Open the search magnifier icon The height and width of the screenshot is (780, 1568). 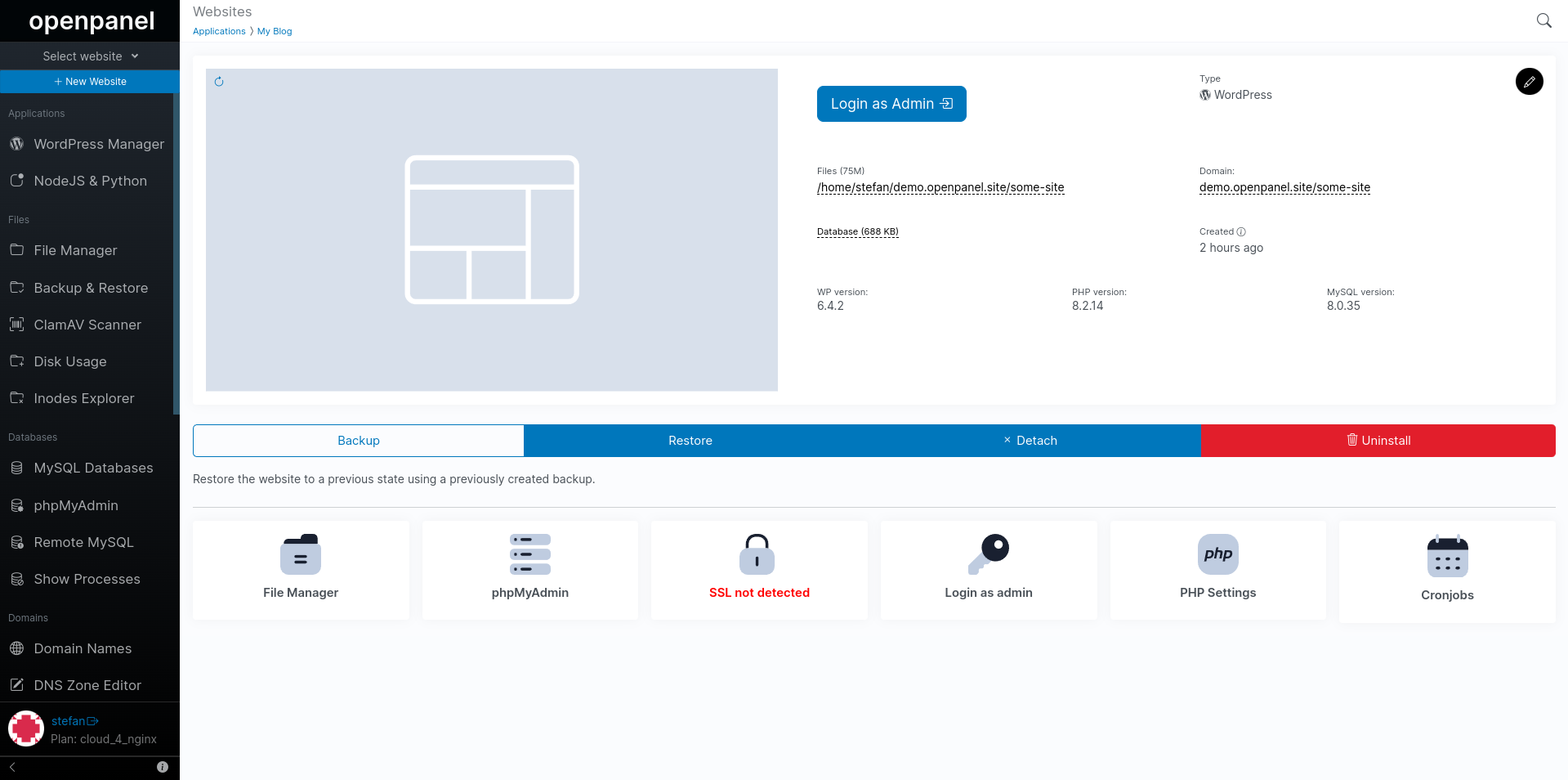pos(1543,20)
